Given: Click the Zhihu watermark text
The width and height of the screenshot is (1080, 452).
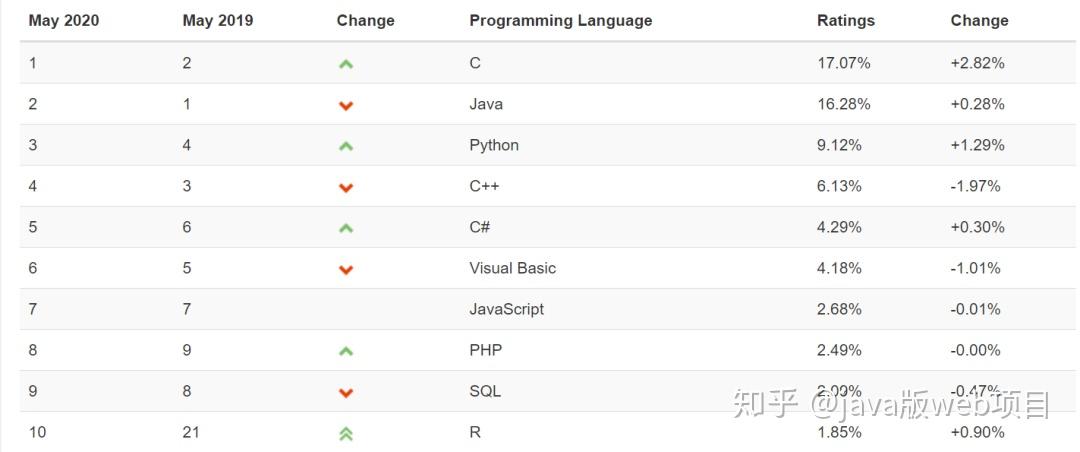Looking at the screenshot, I should click(891, 405).
